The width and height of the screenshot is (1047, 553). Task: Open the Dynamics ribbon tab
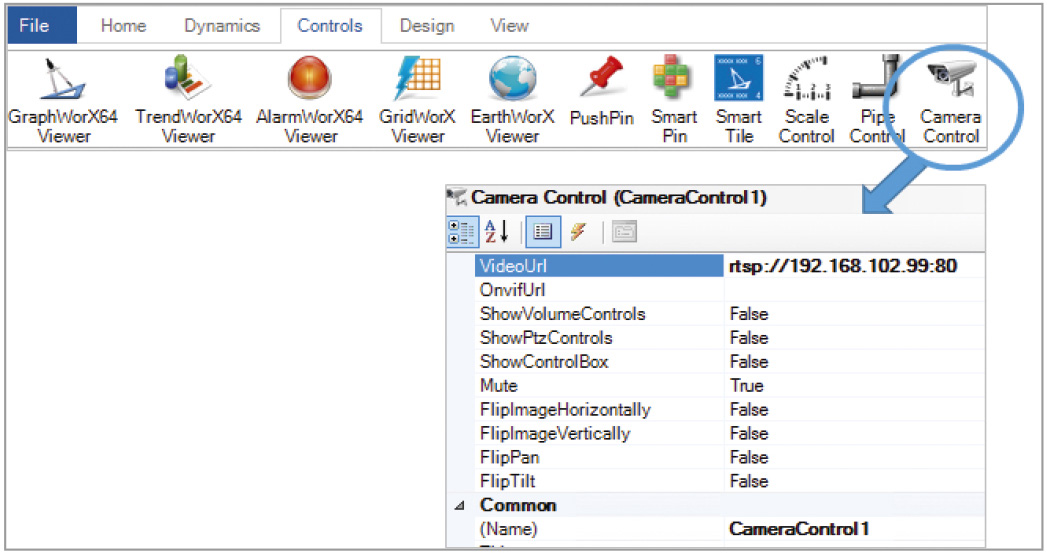click(x=222, y=26)
